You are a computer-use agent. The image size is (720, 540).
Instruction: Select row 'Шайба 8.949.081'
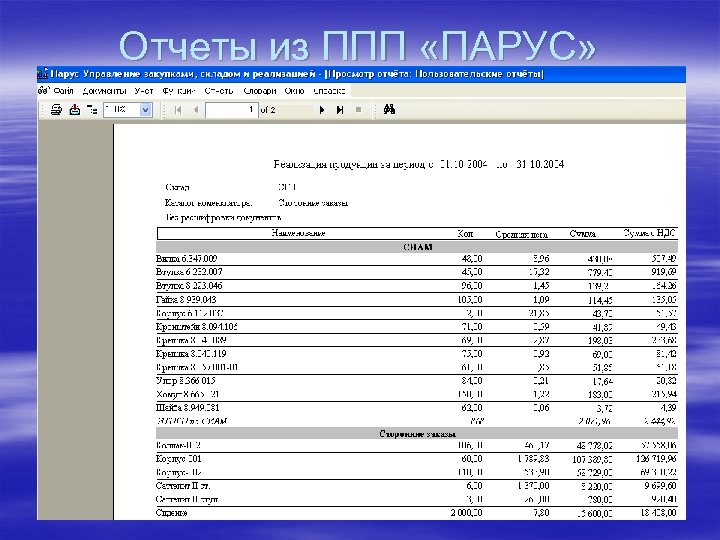click(416, 407)
